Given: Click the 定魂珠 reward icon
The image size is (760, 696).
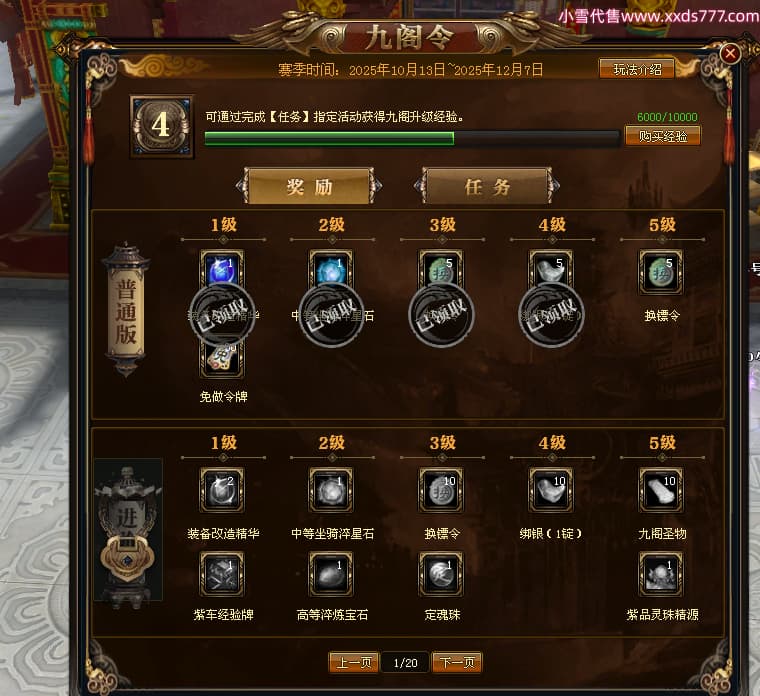Looking at the screenshot, I should pyautogui.click(x=441, y=574).
